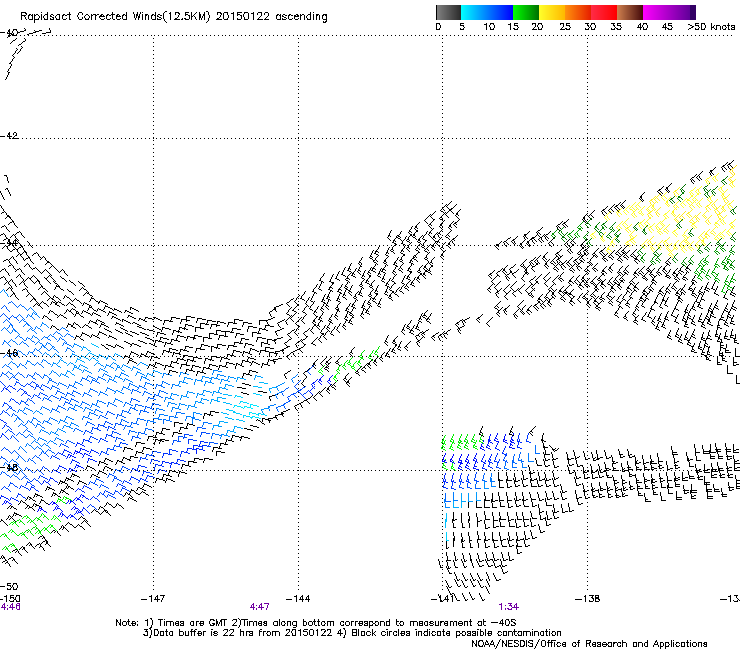Click the longitude label '-144'
The width and height of the screenshot is (740, 650).
tap(298, 599)
